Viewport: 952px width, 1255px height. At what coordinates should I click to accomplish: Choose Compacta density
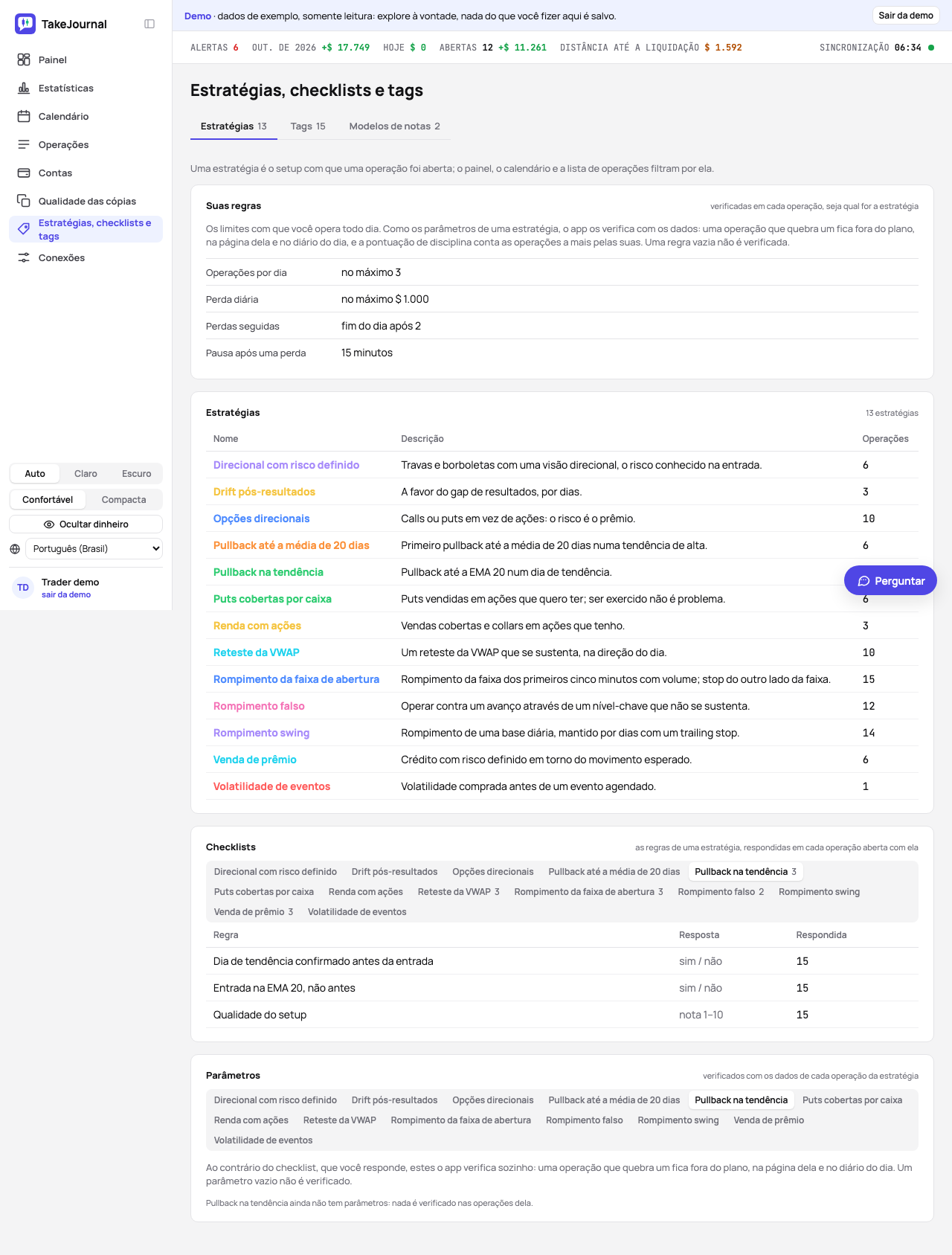coord(123,500)
